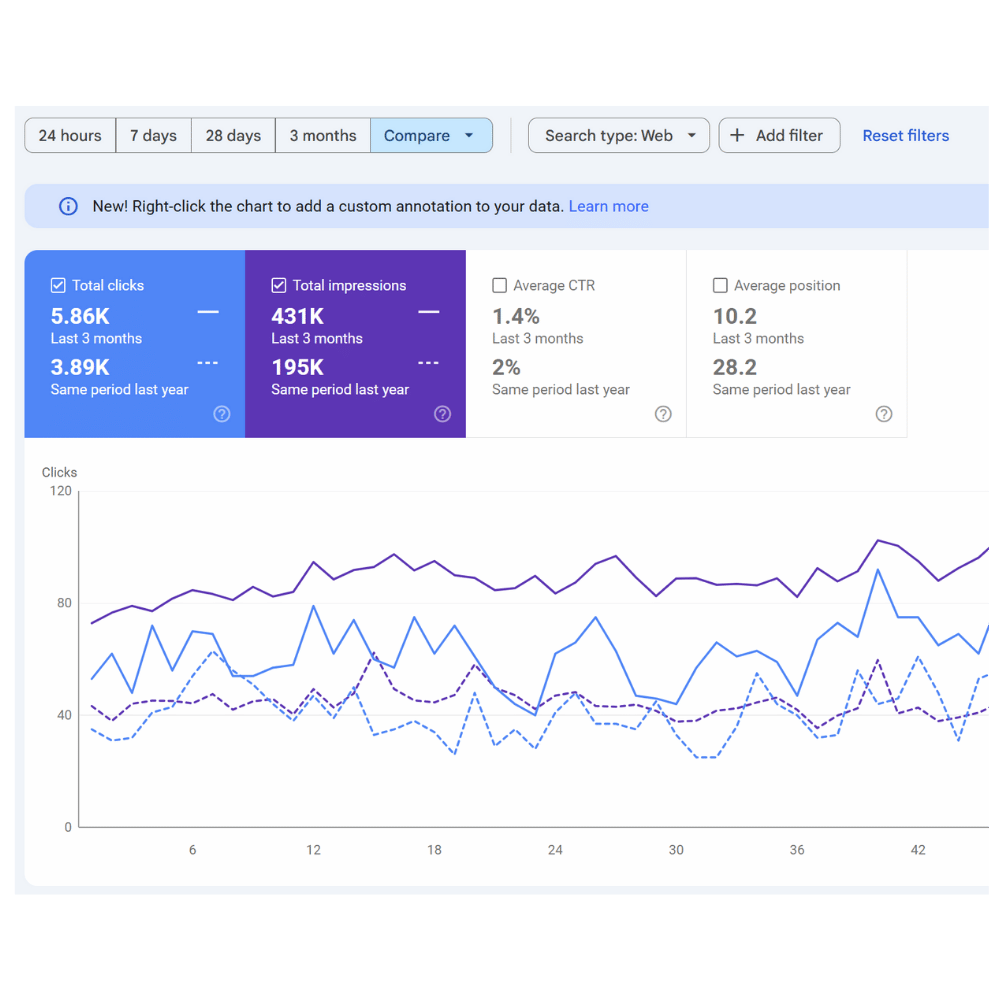Image resolution: width=1000 pixels, height=1000 pixels.
Task: Open the Learn more link
Action: [x=608, y=207]
